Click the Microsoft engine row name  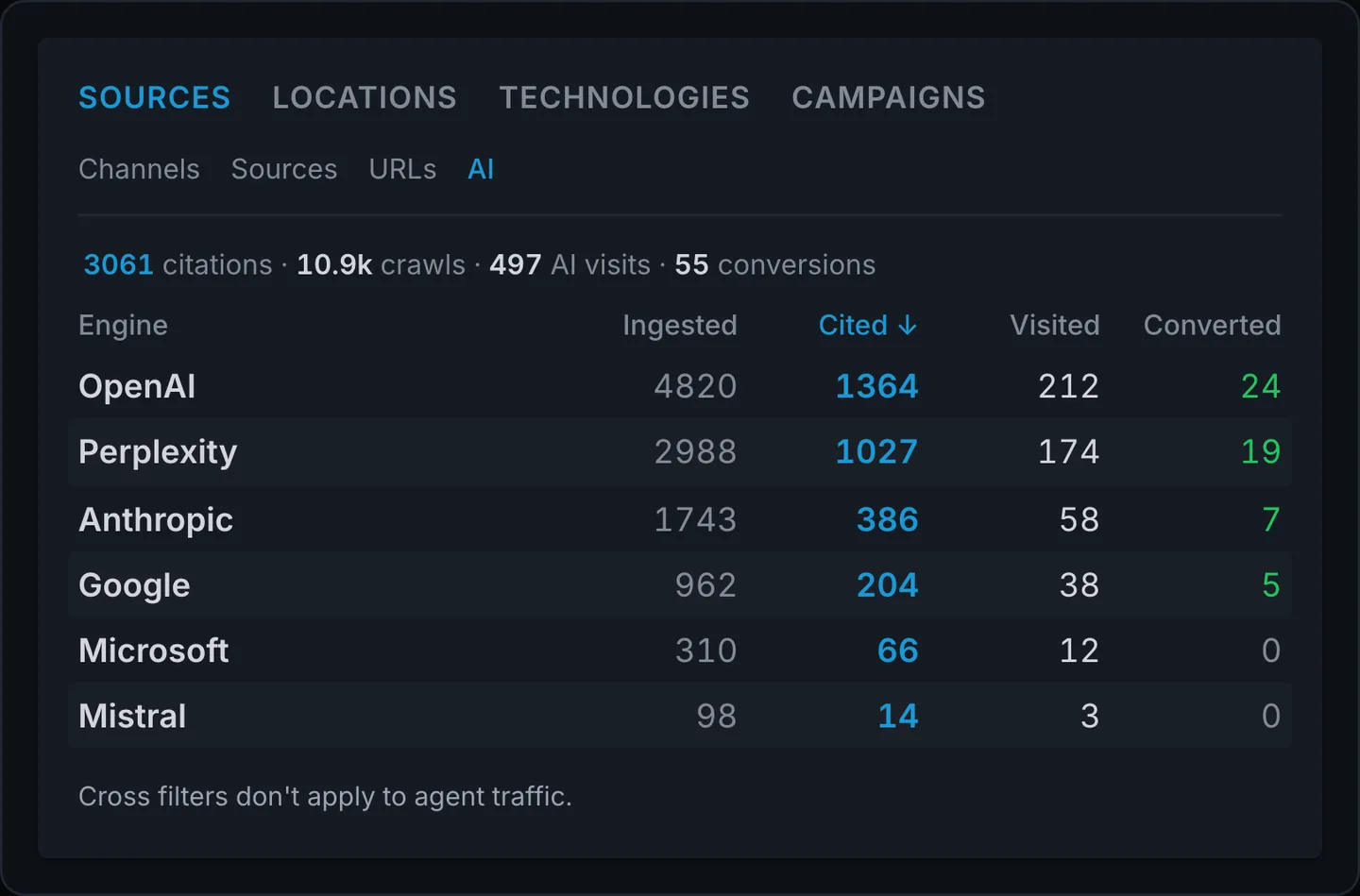pyautogui.click(x=154, y=651)
